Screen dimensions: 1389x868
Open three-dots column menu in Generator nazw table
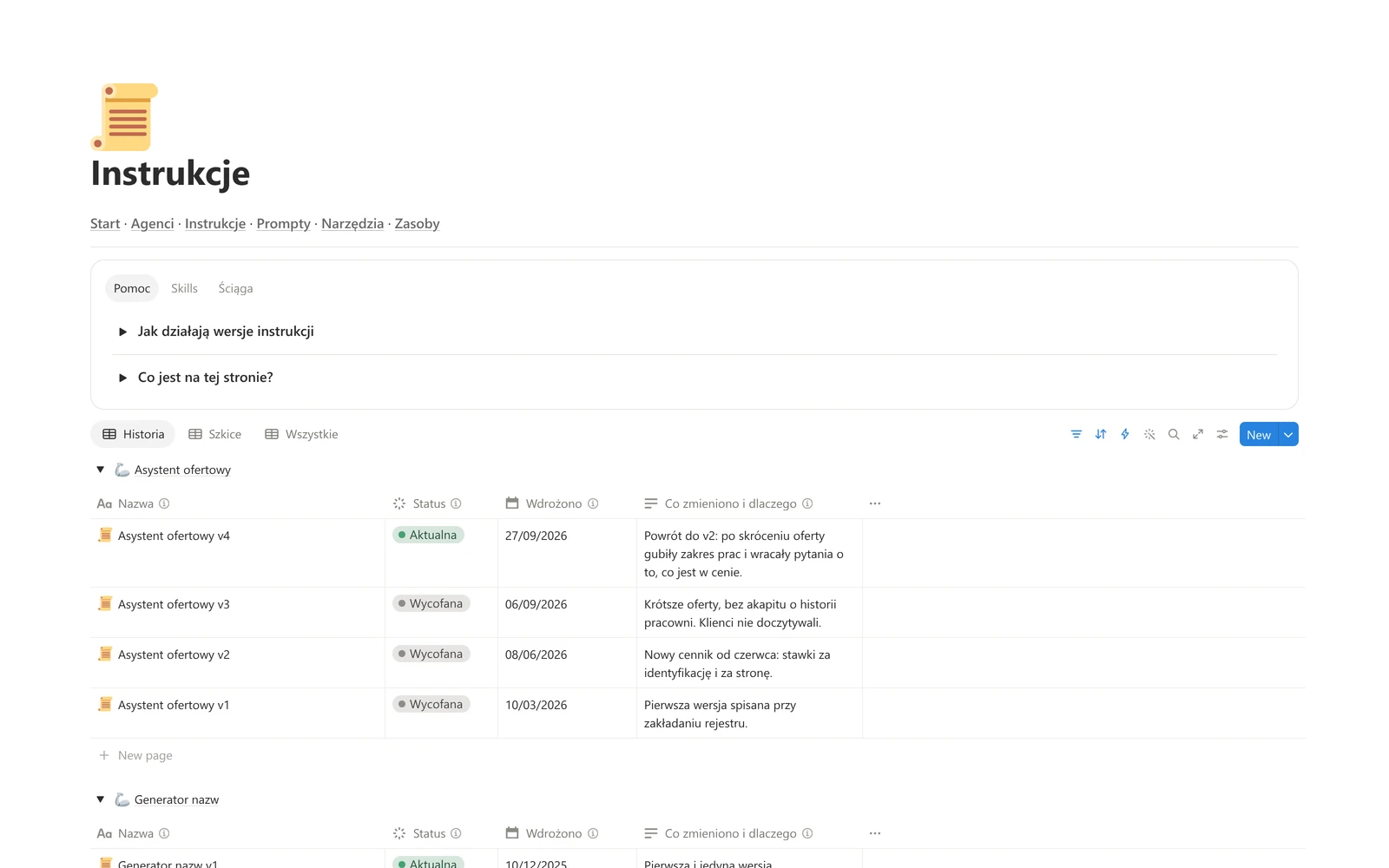pyautogui.click(x=875, y=833)
